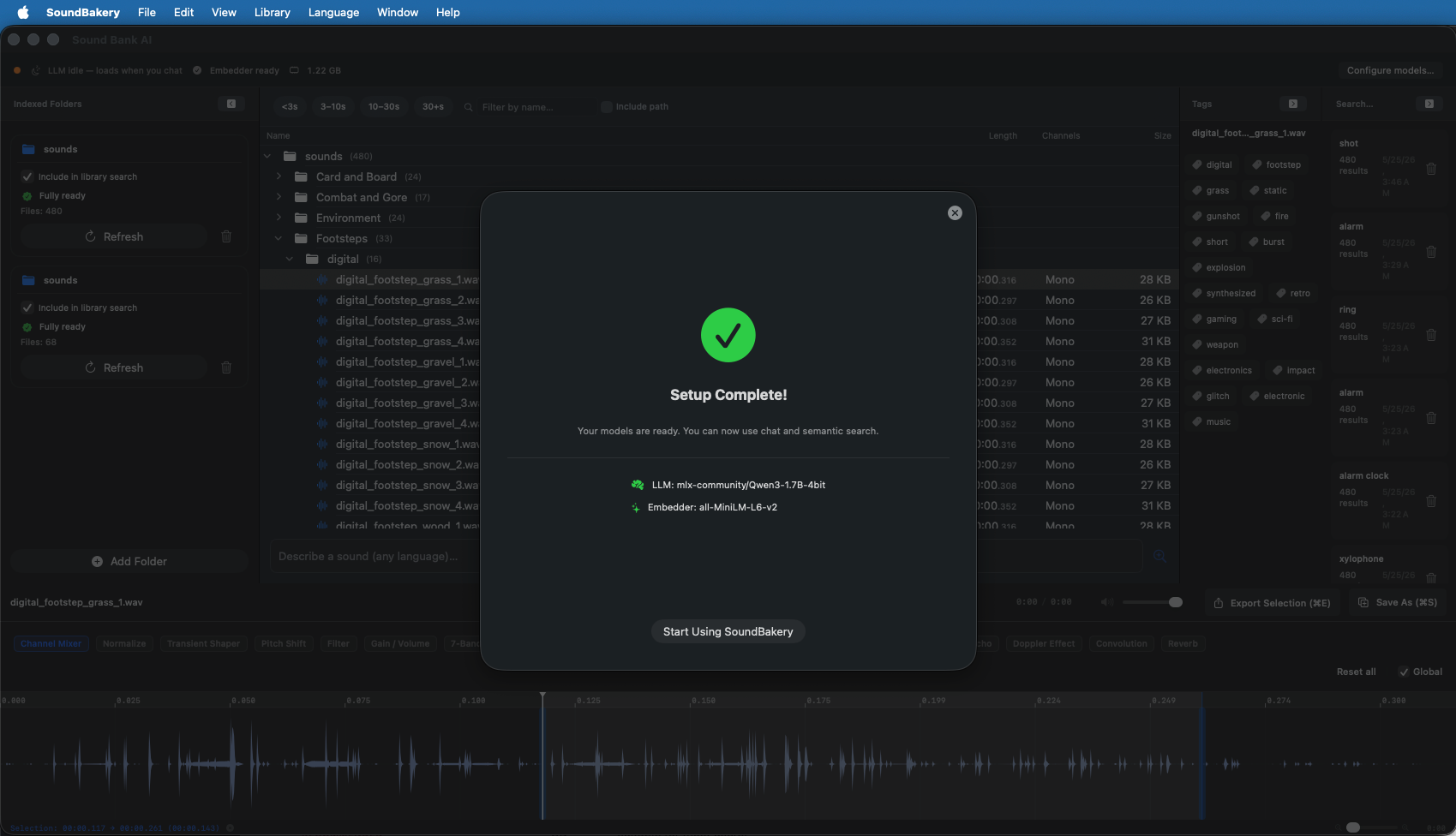Viewport: 1456px width, 836px height.
Task: Collapse the Footsteps folder
Action: (279, 238)
